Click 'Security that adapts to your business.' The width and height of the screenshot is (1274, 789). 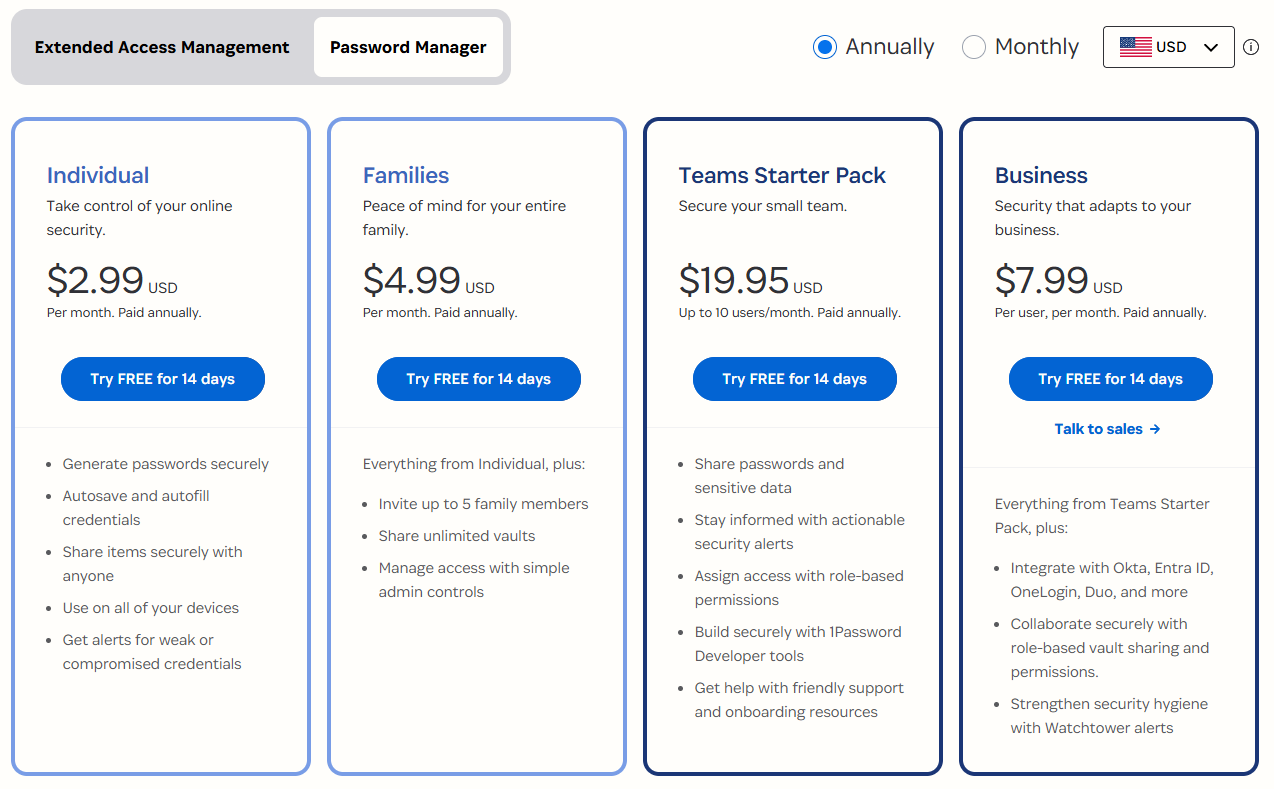click(1093, 218)
